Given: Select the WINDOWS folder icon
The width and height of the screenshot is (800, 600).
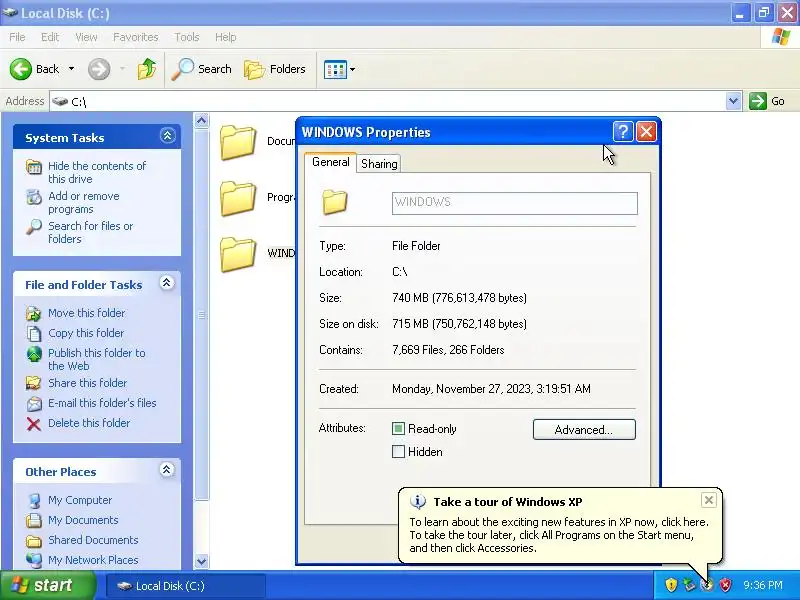Looking at the screenshot, I should pos(238,254).
